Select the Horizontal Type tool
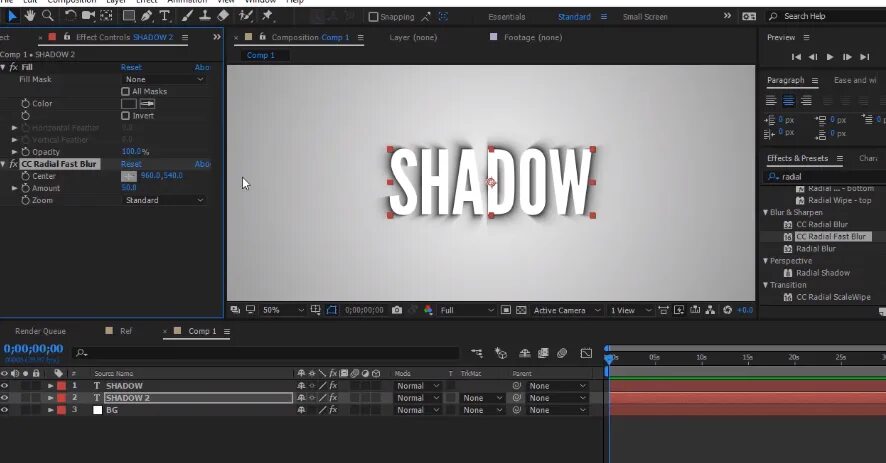The width and height of the screenshot is (886, 463). (x=164, y=16)
